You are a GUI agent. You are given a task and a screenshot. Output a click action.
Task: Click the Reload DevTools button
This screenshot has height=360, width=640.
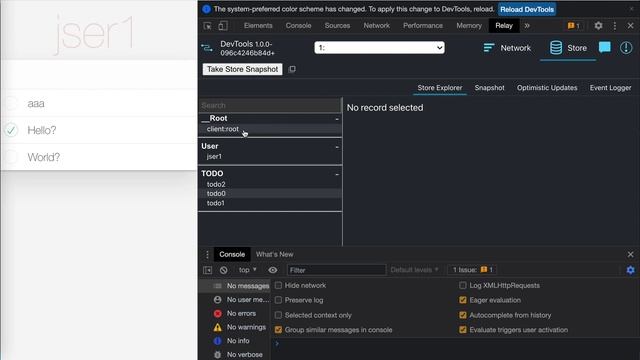527,9
